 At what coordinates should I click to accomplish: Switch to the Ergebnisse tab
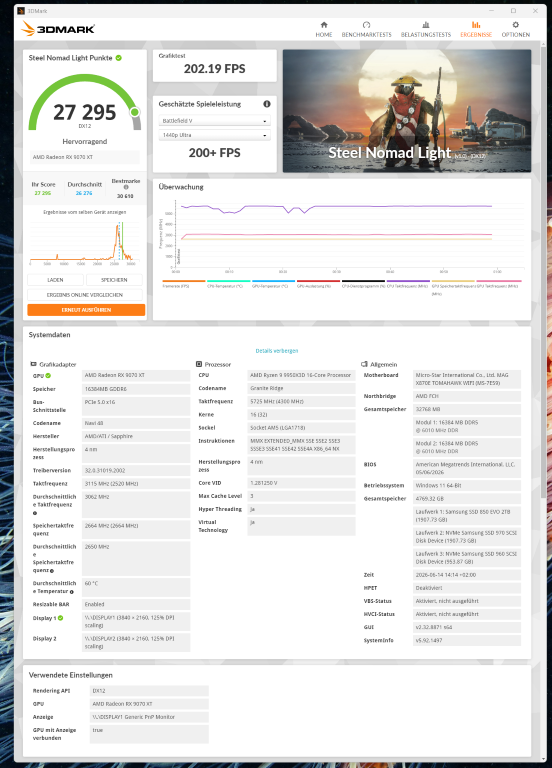coord(476,29)
